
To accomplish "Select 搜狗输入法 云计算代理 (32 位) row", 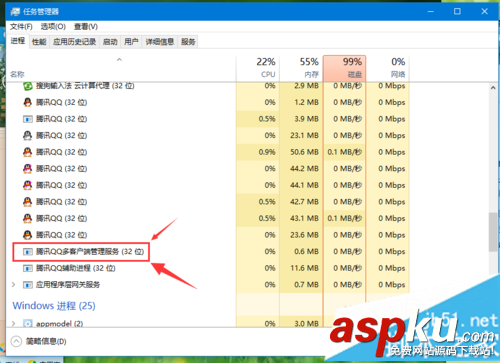I will tap(85, 86).
